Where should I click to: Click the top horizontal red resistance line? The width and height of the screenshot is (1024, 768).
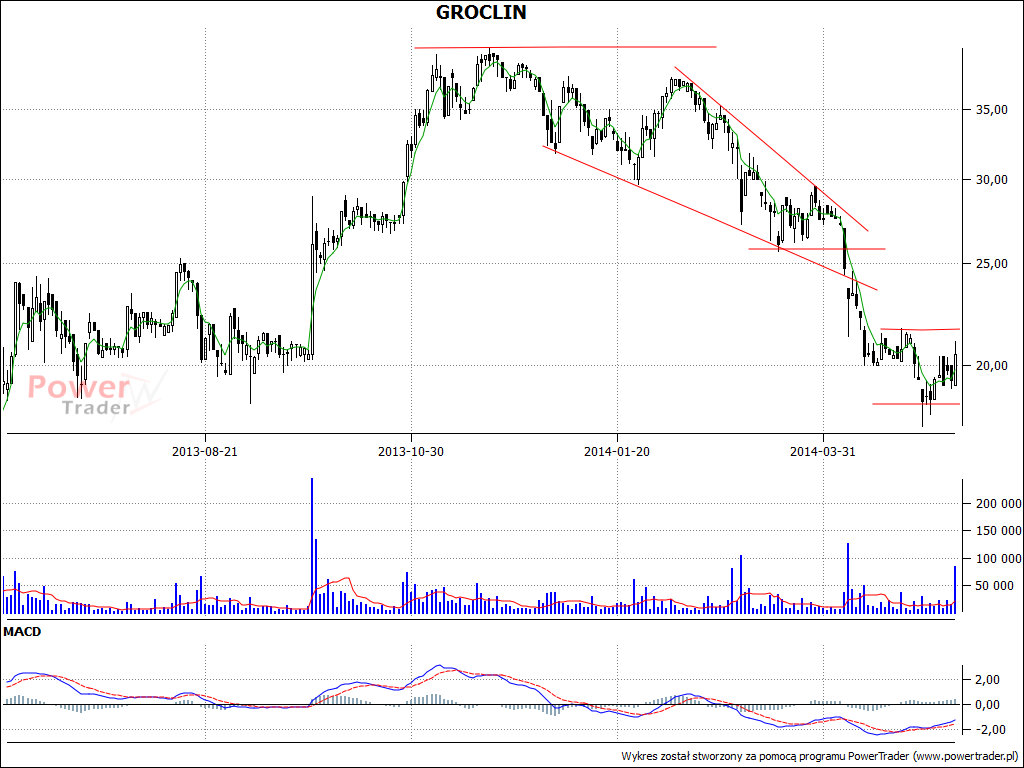[x=565, y=47]
